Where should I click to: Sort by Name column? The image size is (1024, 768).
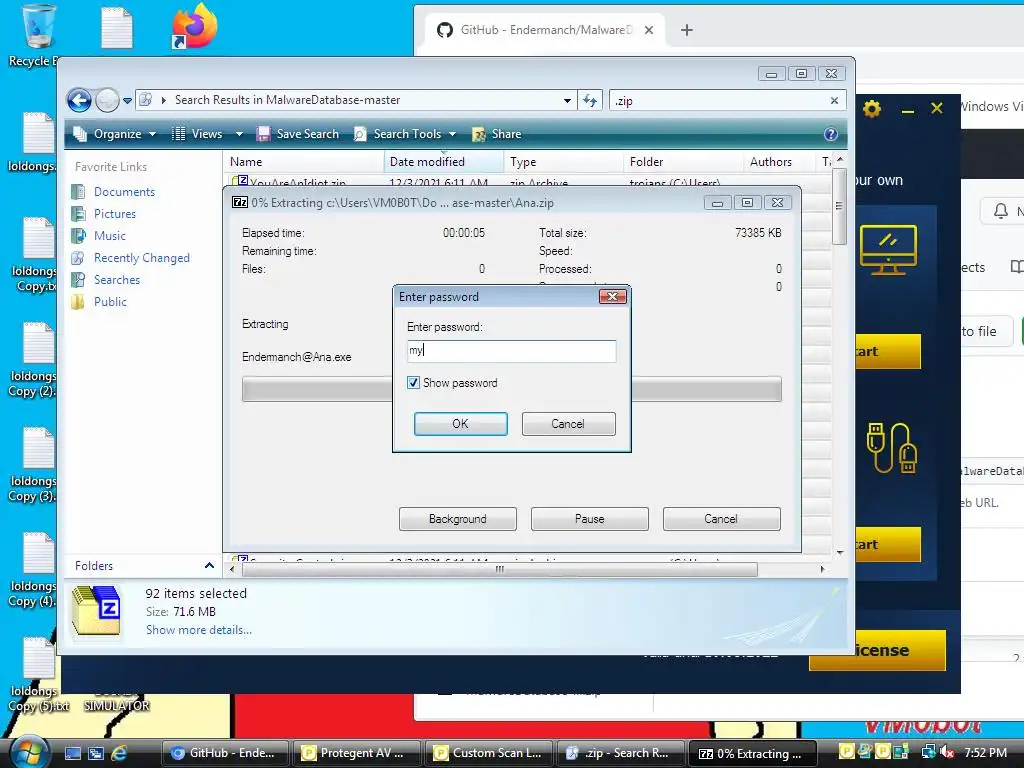tap(304, 161)
